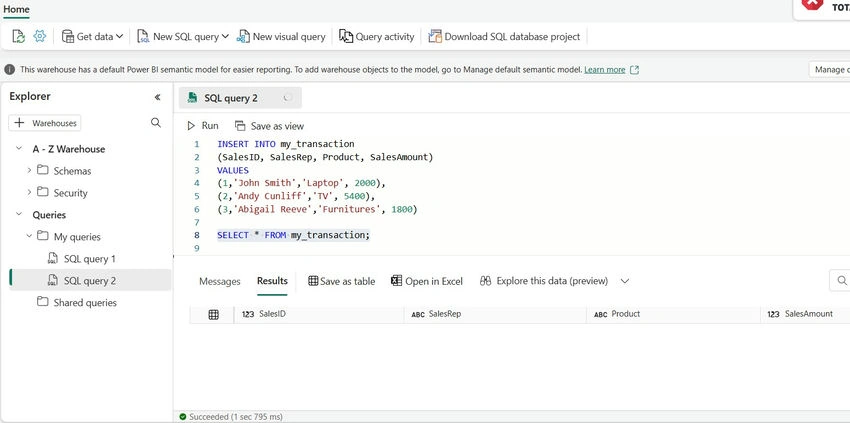The image size is (850, 423).
Task: Open SQL query 1 in the Explorer
Action: (89, 259)
